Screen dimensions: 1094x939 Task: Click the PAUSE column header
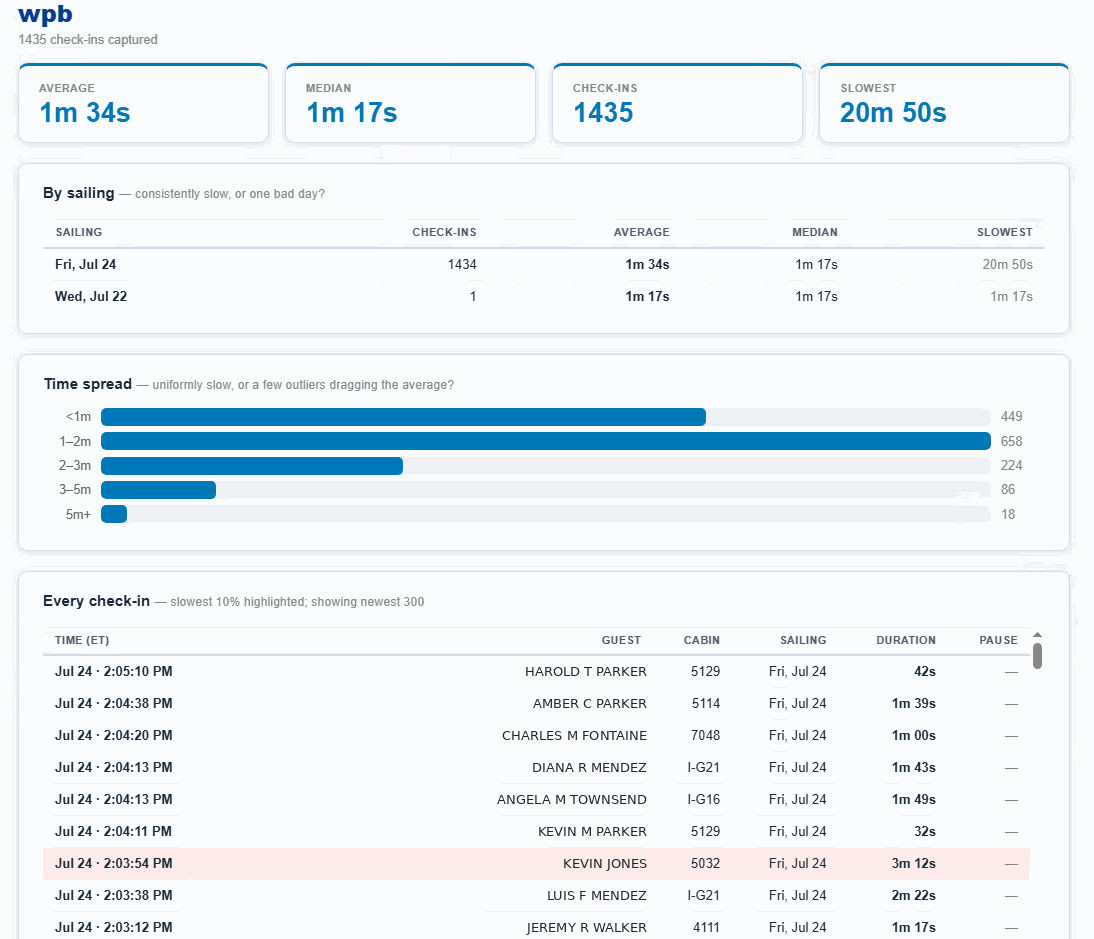[x=998, y=640]
